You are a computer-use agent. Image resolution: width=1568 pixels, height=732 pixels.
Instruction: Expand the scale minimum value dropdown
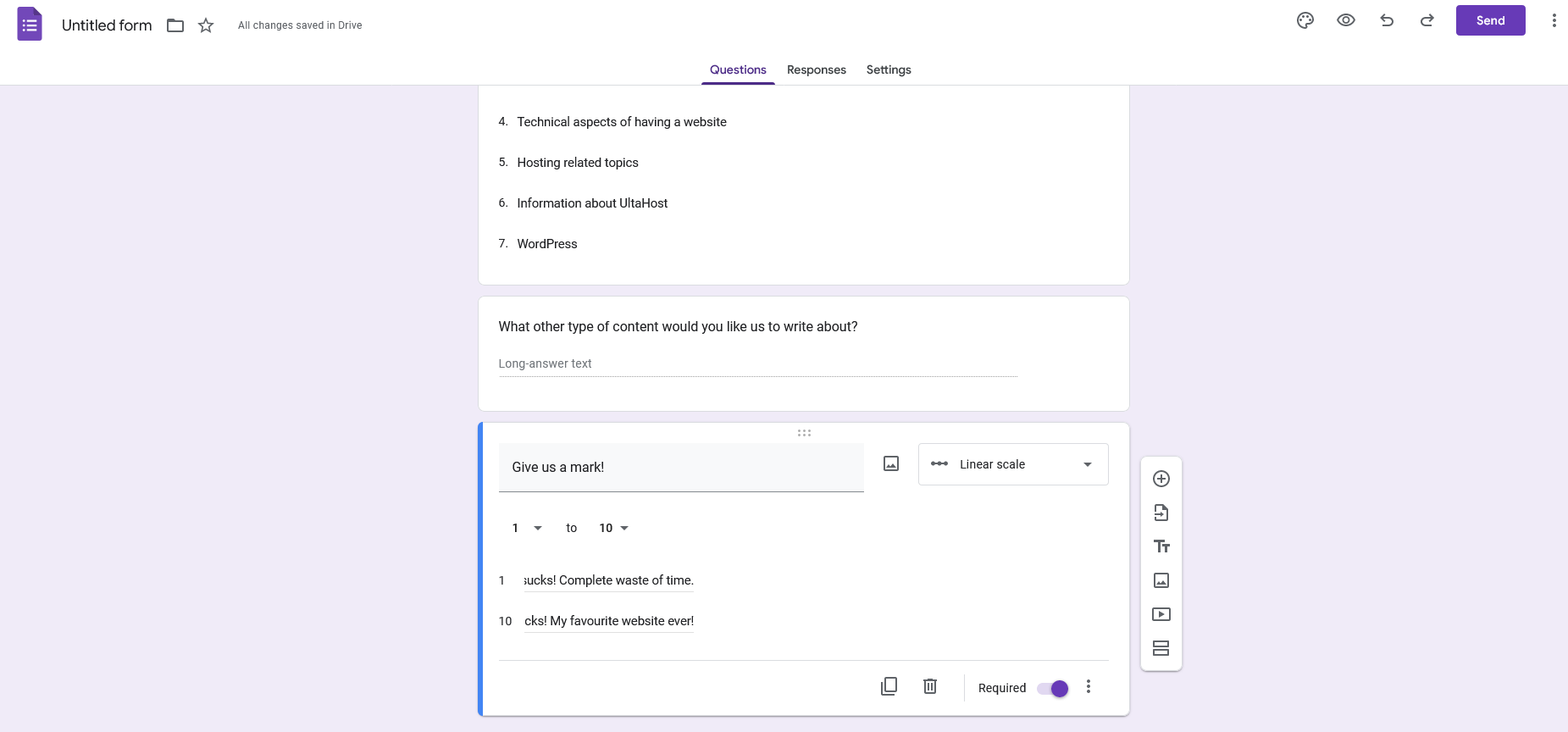pos(527,528)
